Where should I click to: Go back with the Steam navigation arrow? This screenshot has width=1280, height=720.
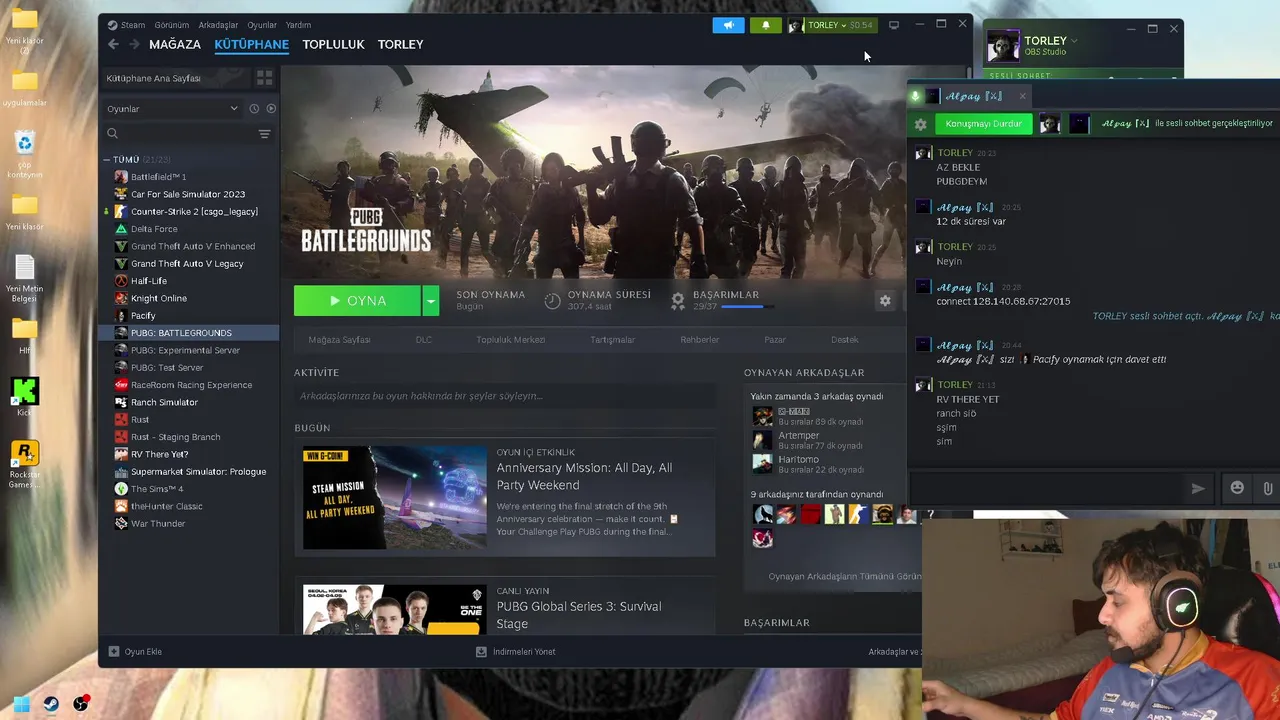113,44
